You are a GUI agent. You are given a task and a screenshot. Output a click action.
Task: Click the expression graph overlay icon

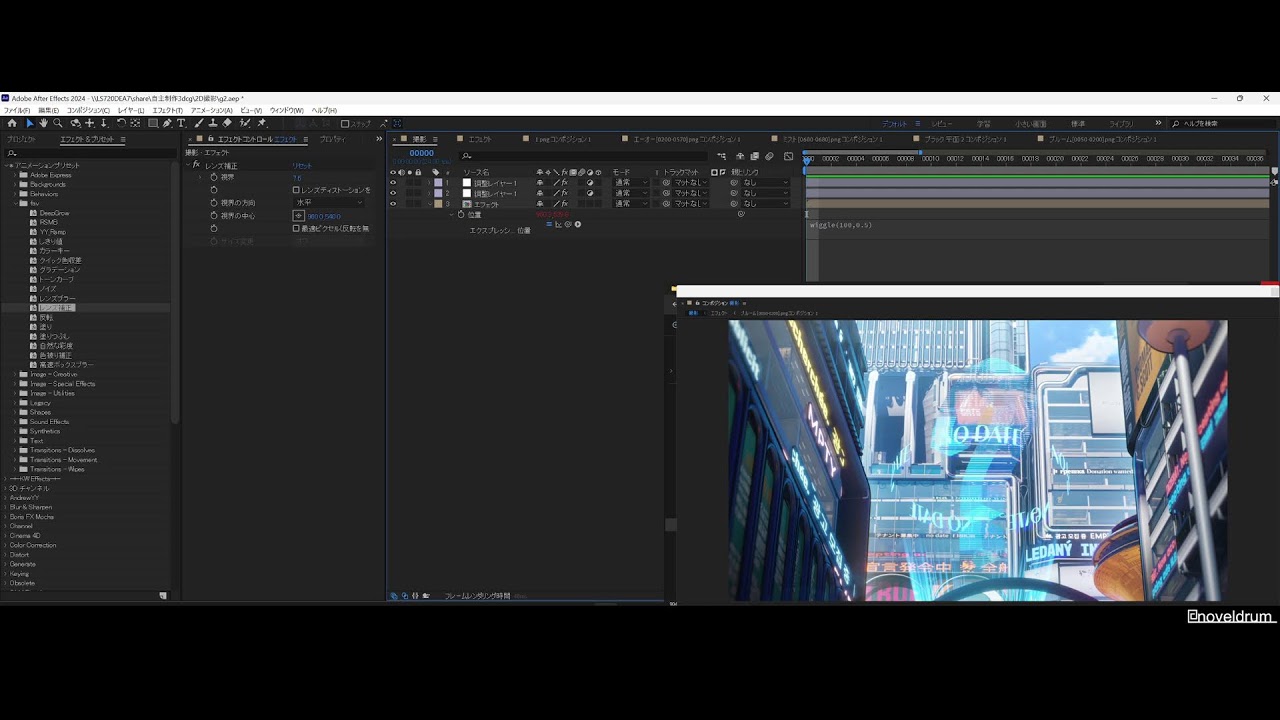pyautogui.click(x=558, y=224)
